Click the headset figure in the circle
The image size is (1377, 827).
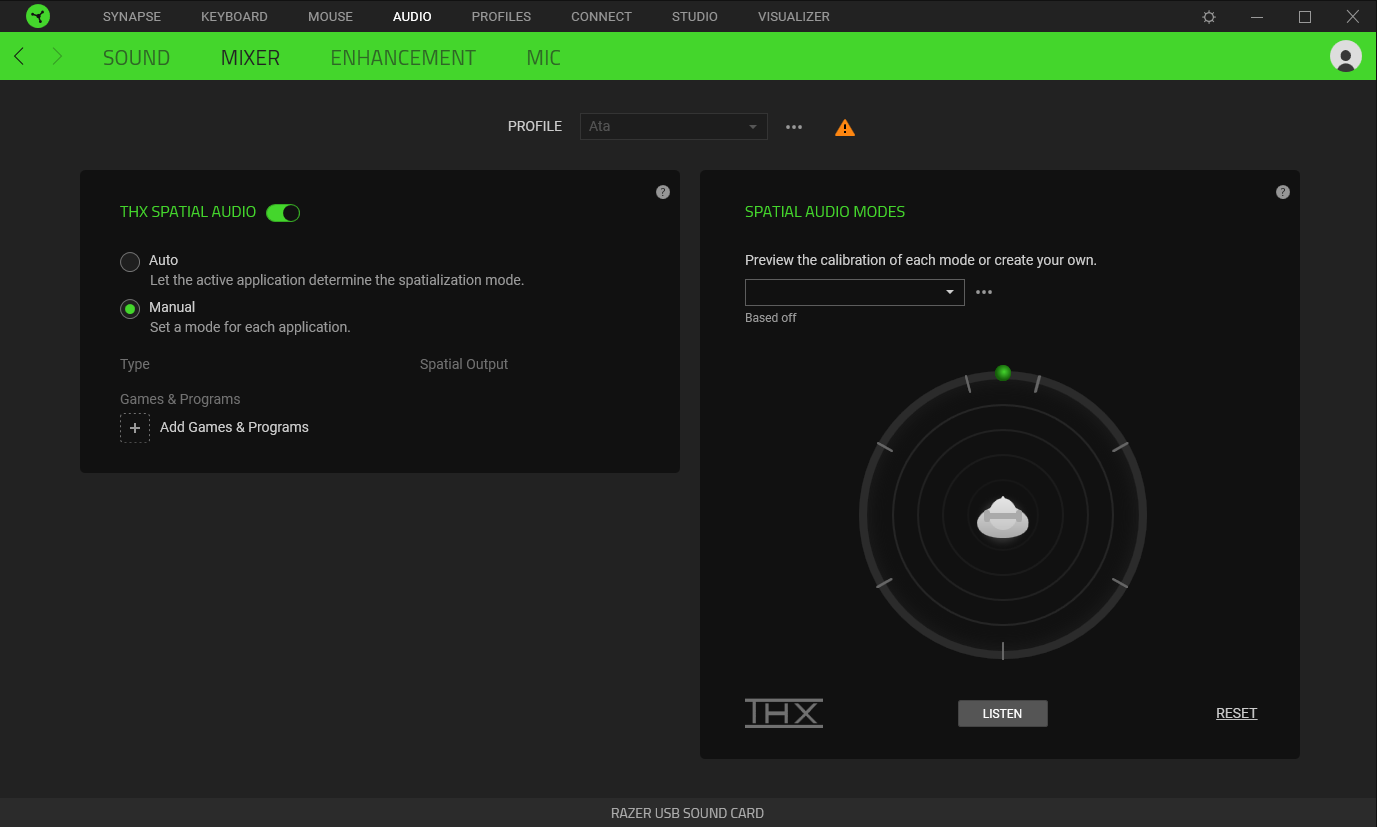[1003, 517]
